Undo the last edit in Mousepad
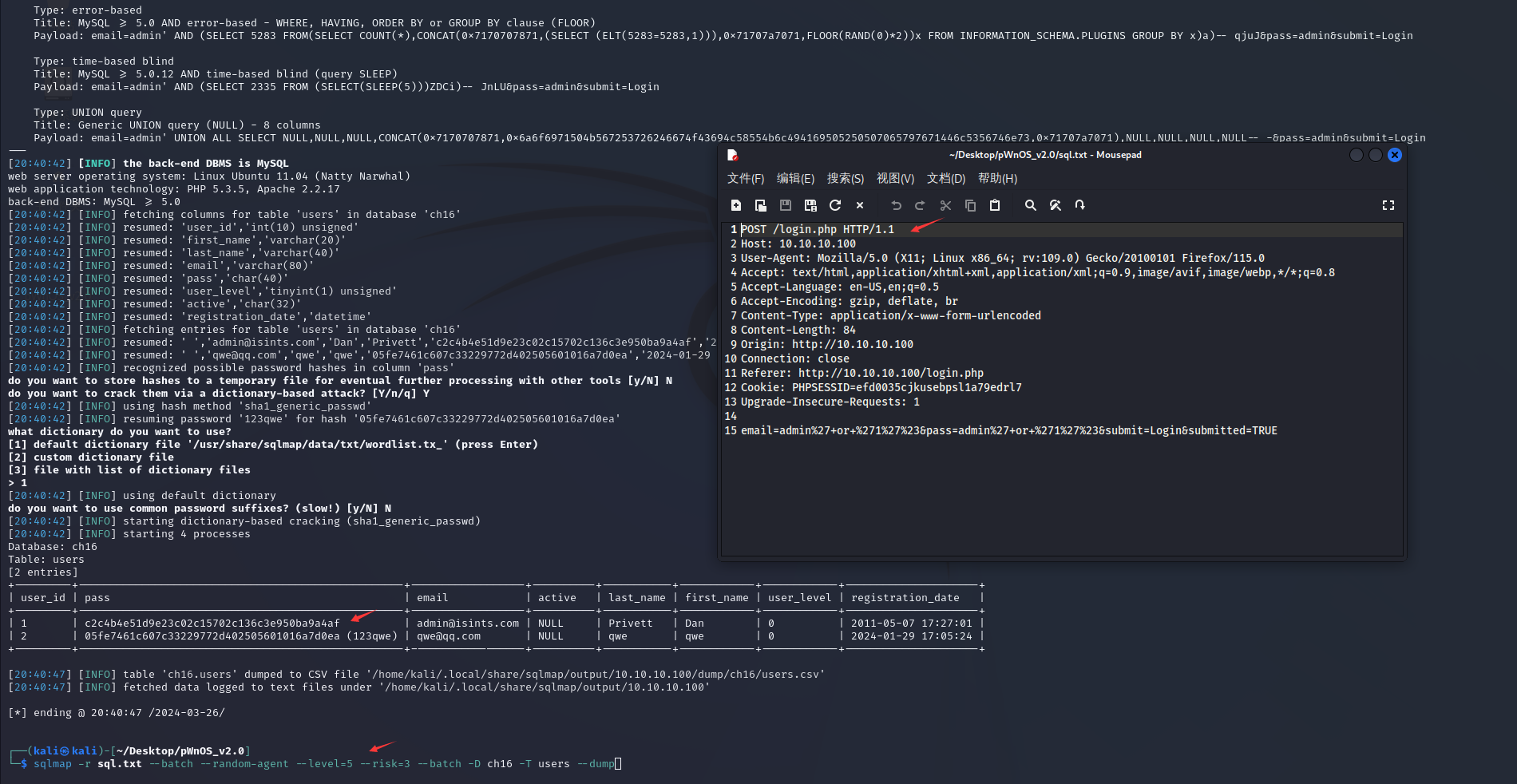 (896, 205)
